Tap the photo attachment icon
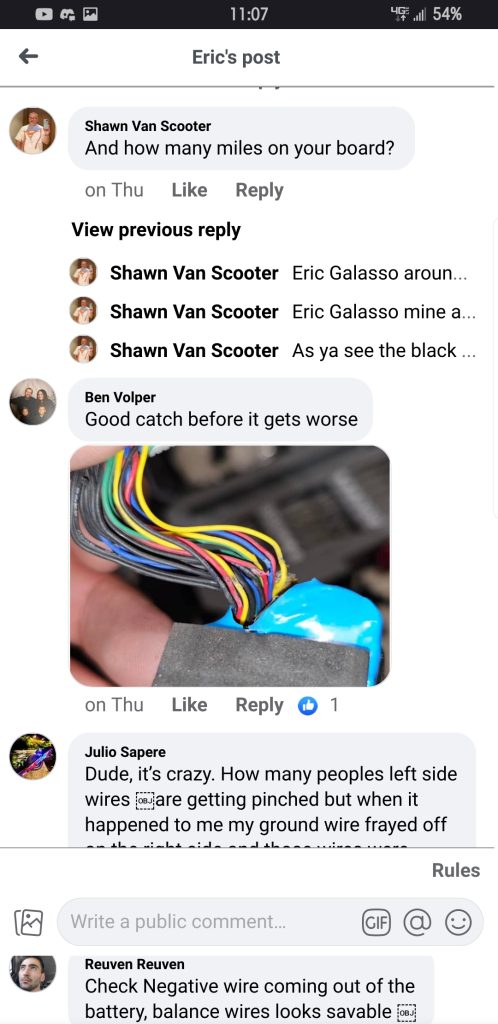 (x=29, y=923)
